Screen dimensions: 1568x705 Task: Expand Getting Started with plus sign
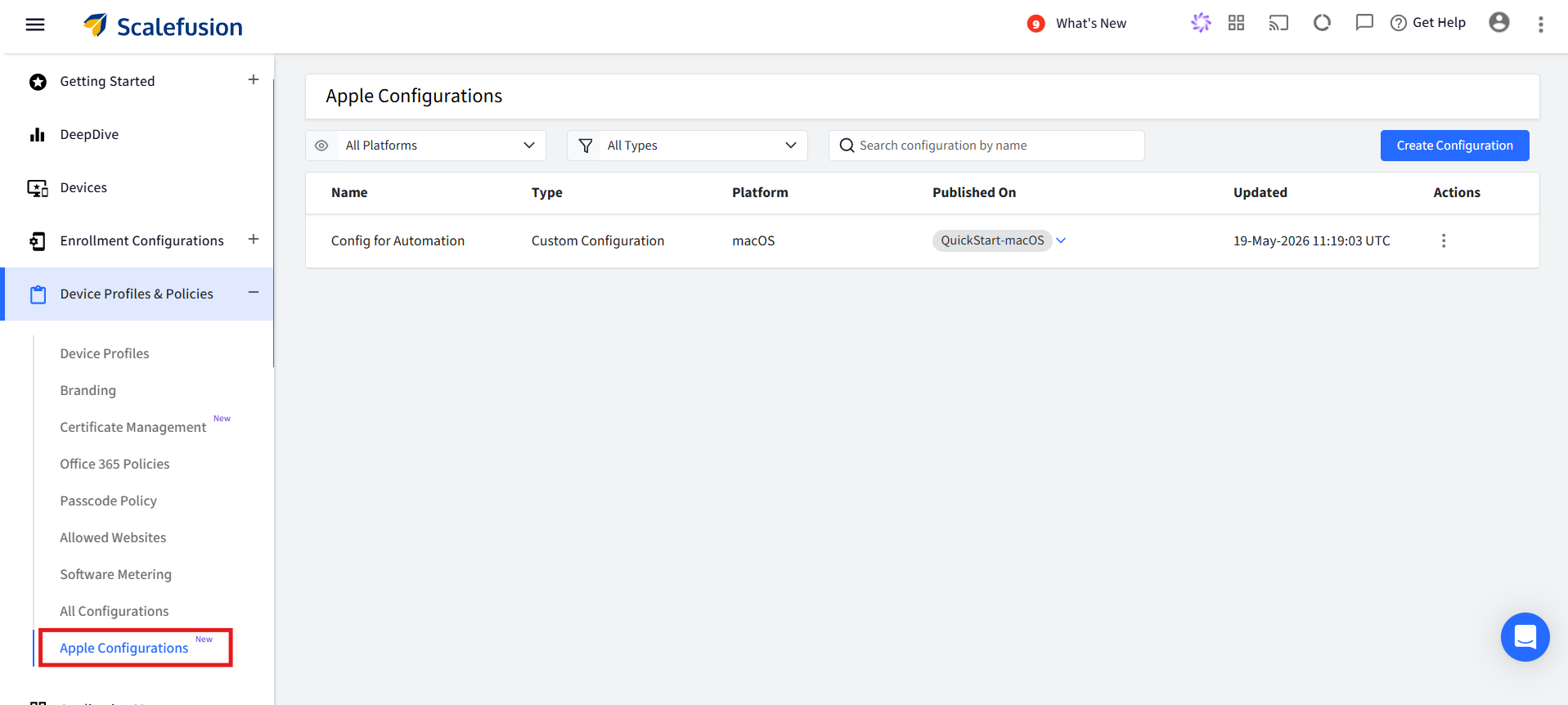(254, 79)
